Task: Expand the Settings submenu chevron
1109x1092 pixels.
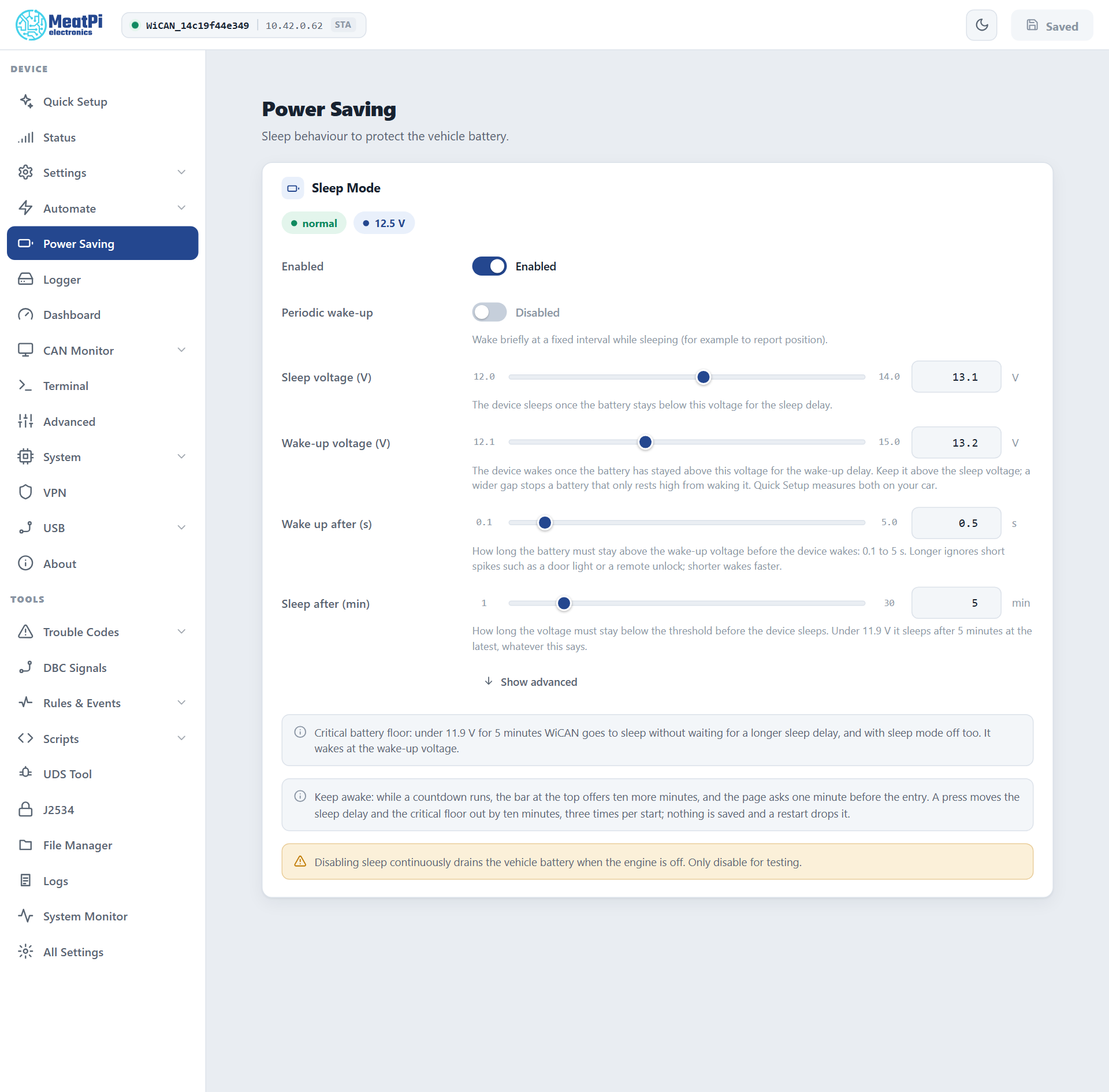Action: (x=181, y=172)
